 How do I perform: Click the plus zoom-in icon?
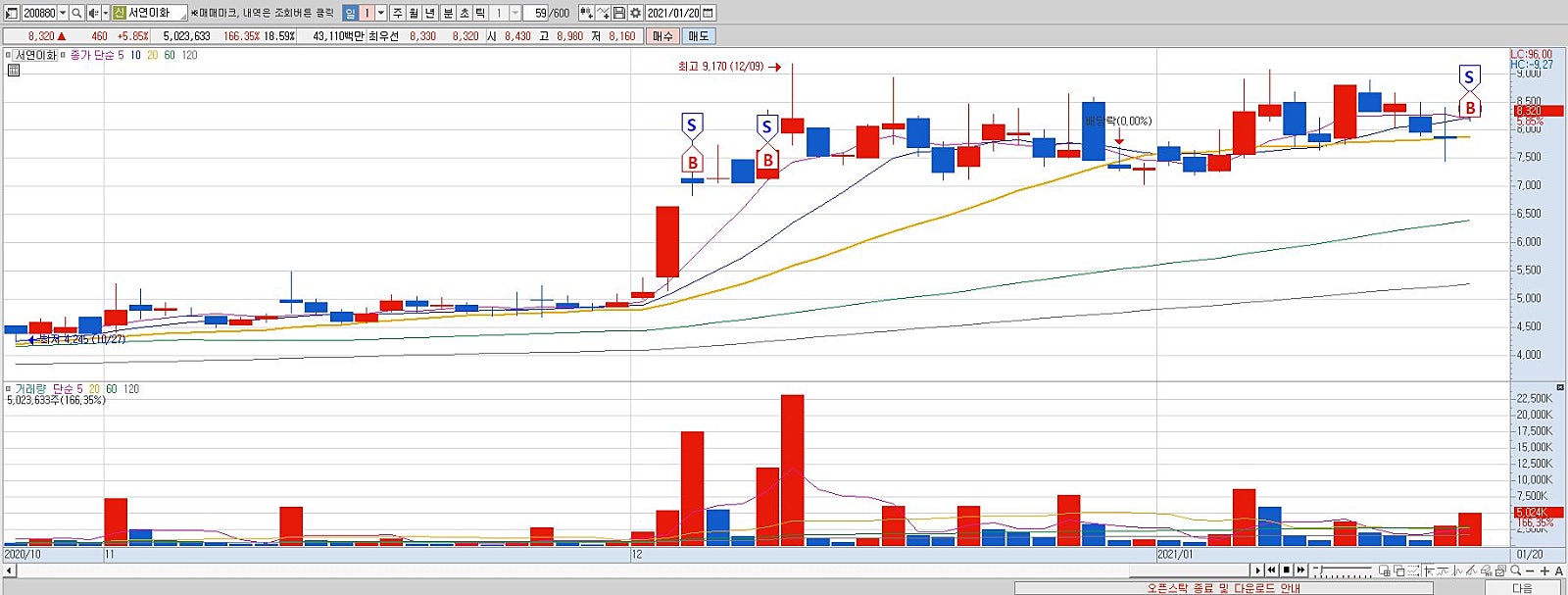pos(1544,570)
